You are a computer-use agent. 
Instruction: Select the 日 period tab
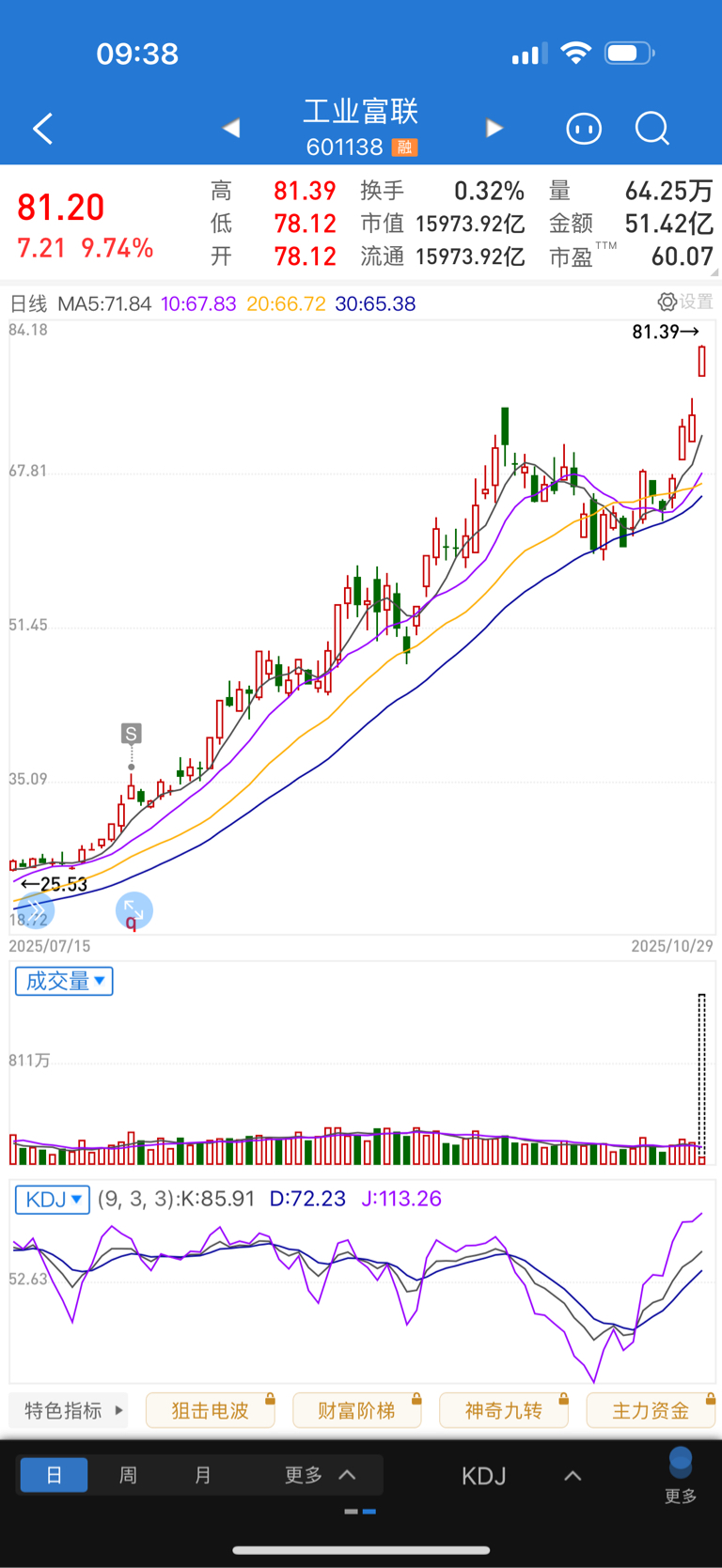[54, 1475]
